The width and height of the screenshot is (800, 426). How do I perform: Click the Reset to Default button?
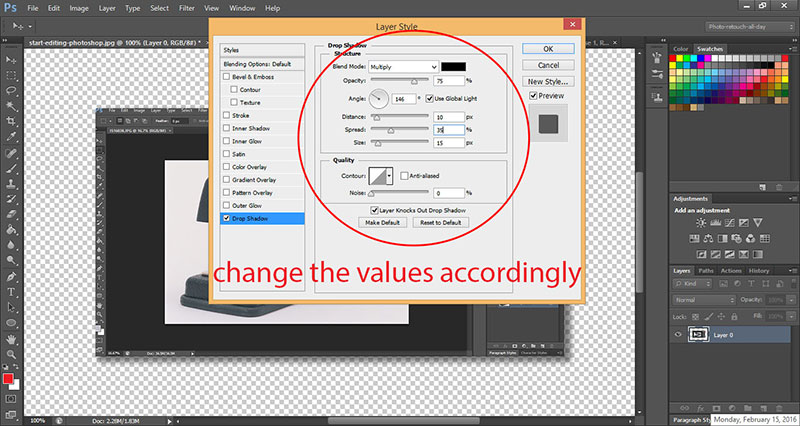pyautogui.click(x=438, y=222)
